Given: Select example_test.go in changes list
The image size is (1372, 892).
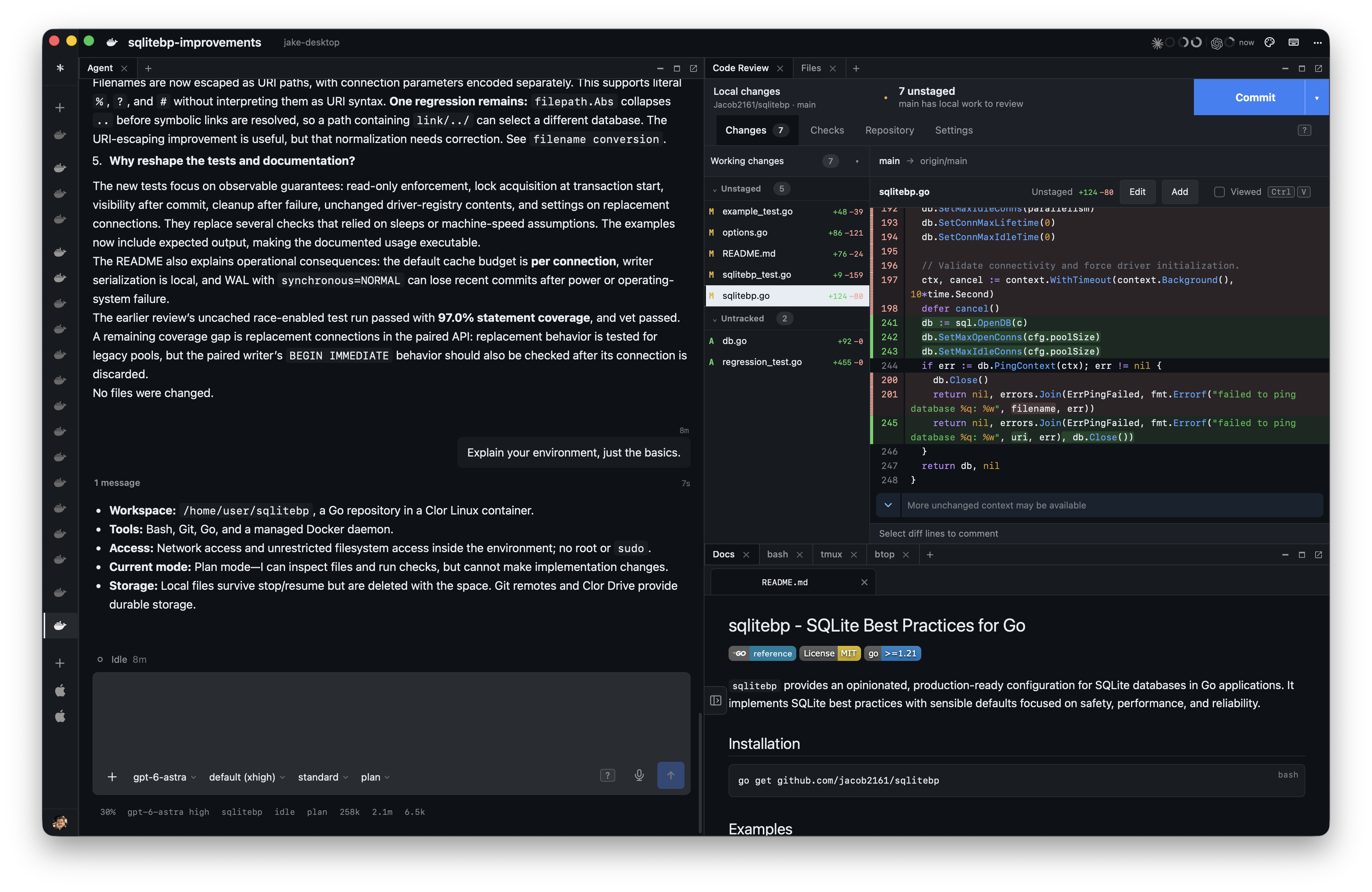Looking at the screenshot, I should pos(787,212).
